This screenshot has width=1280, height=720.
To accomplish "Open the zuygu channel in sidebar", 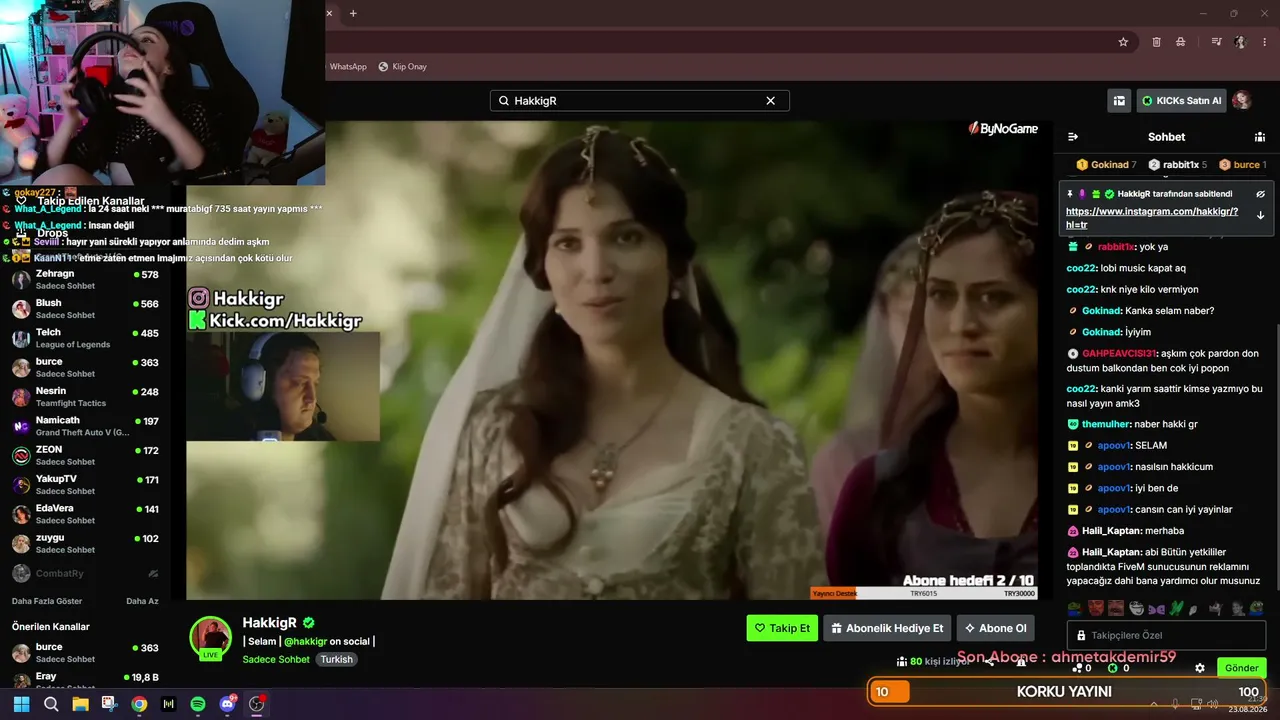I will click(x=85, y=543).
